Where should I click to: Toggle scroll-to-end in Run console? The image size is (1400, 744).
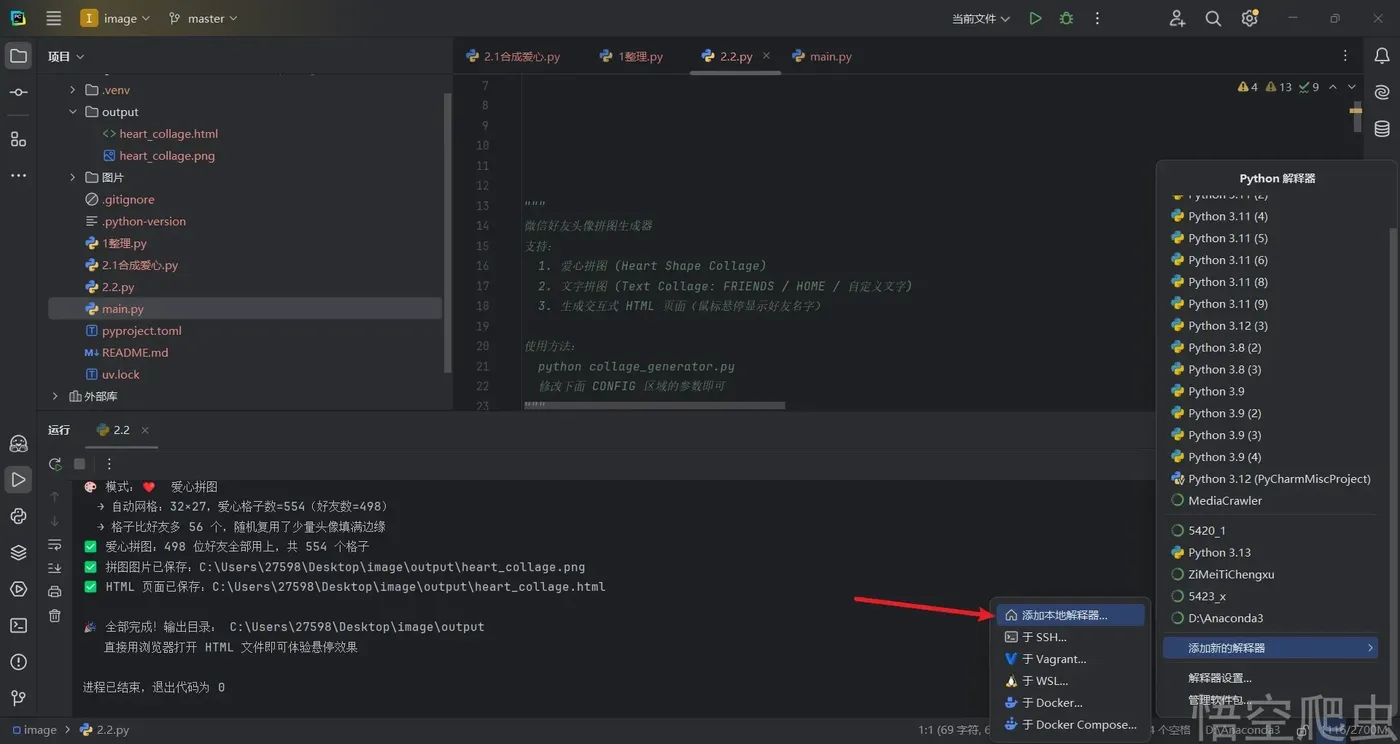(x=55, y=568)
